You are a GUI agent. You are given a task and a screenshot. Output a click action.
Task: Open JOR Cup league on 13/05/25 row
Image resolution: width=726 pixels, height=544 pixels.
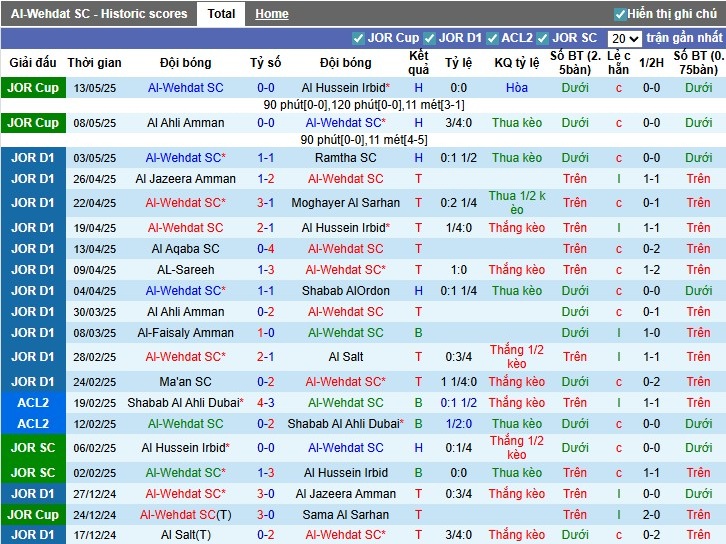[x=33, y=88]
